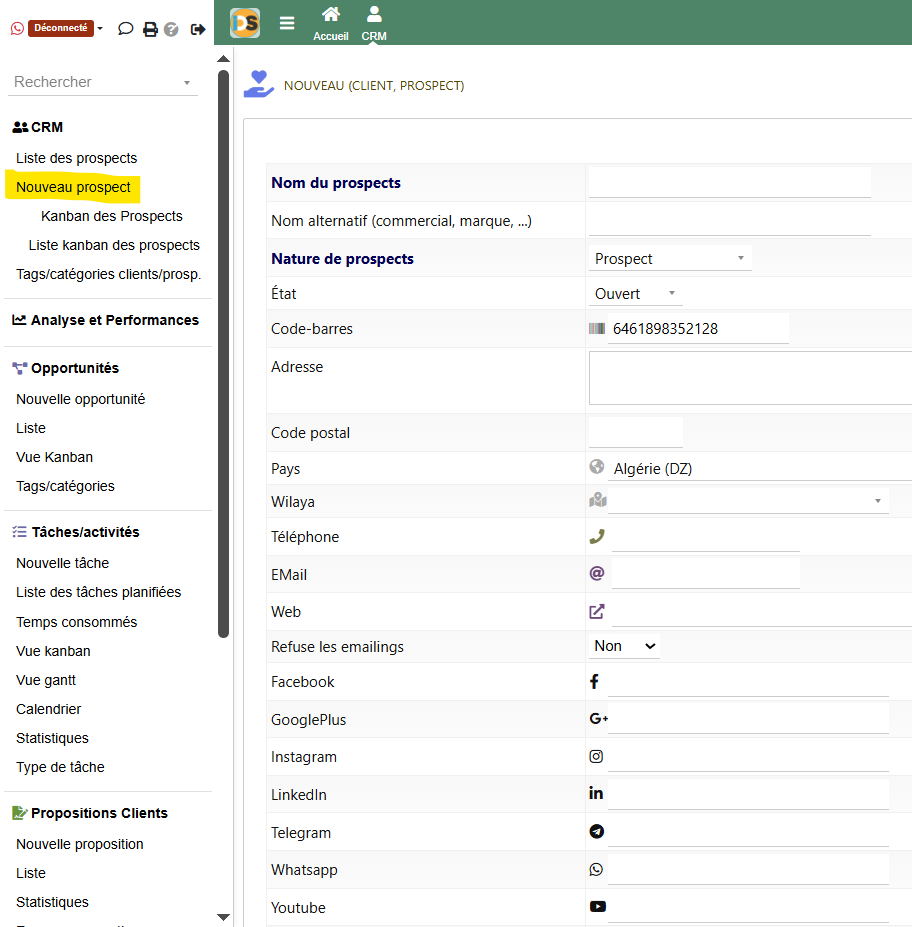
Task: Open the hamburger menu icon
Action: click(x=287, y=23)
